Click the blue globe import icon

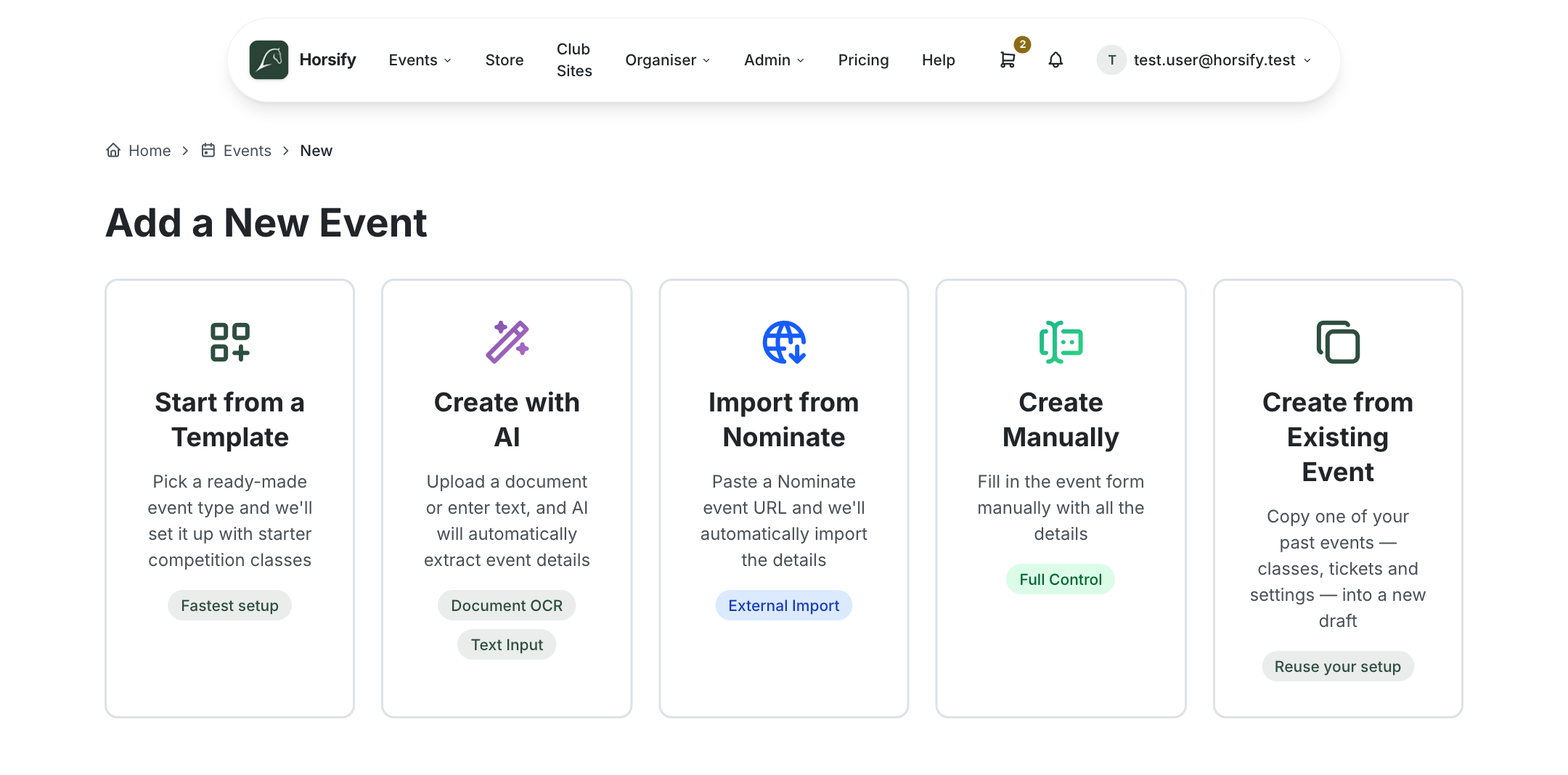tap(784, 342)
